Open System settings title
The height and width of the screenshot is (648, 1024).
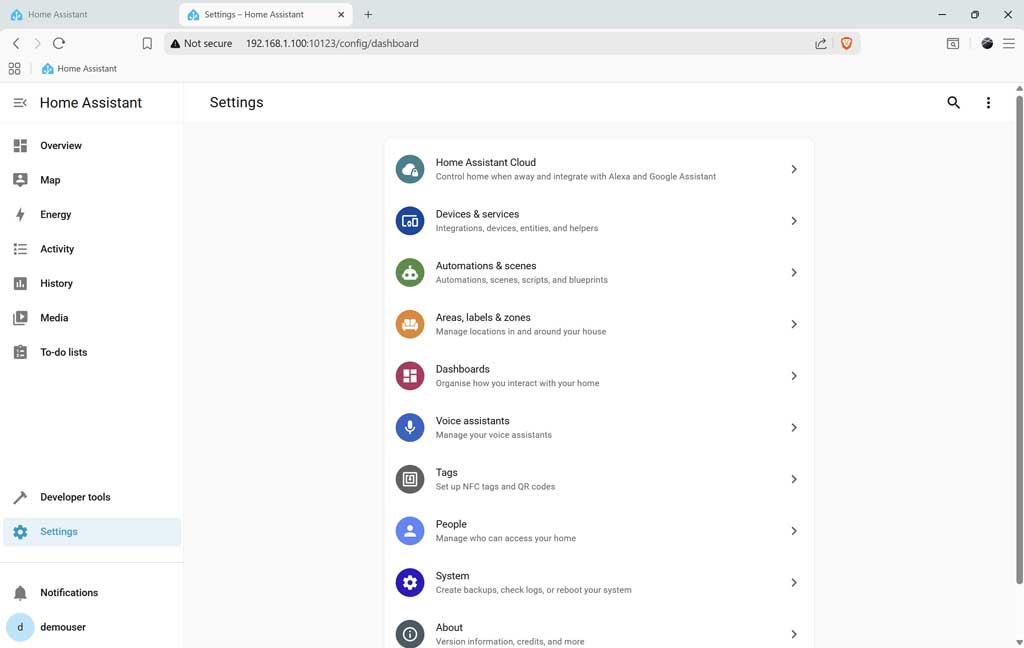click(452, 575)
